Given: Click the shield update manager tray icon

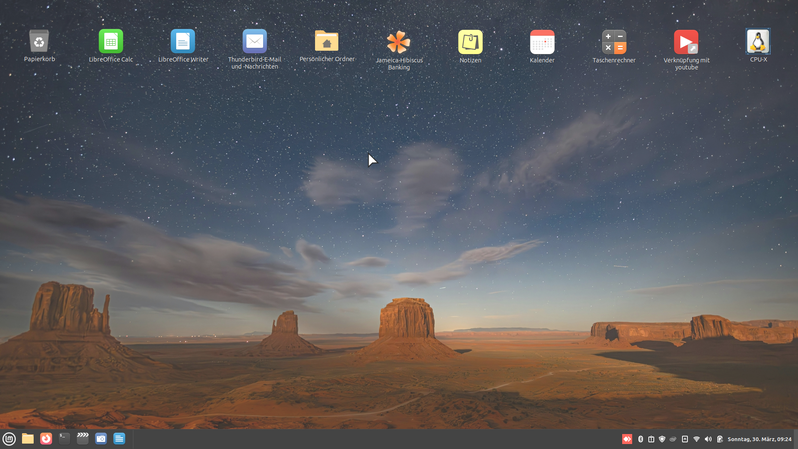Looking at the screenshot, I should click(662, 439).
